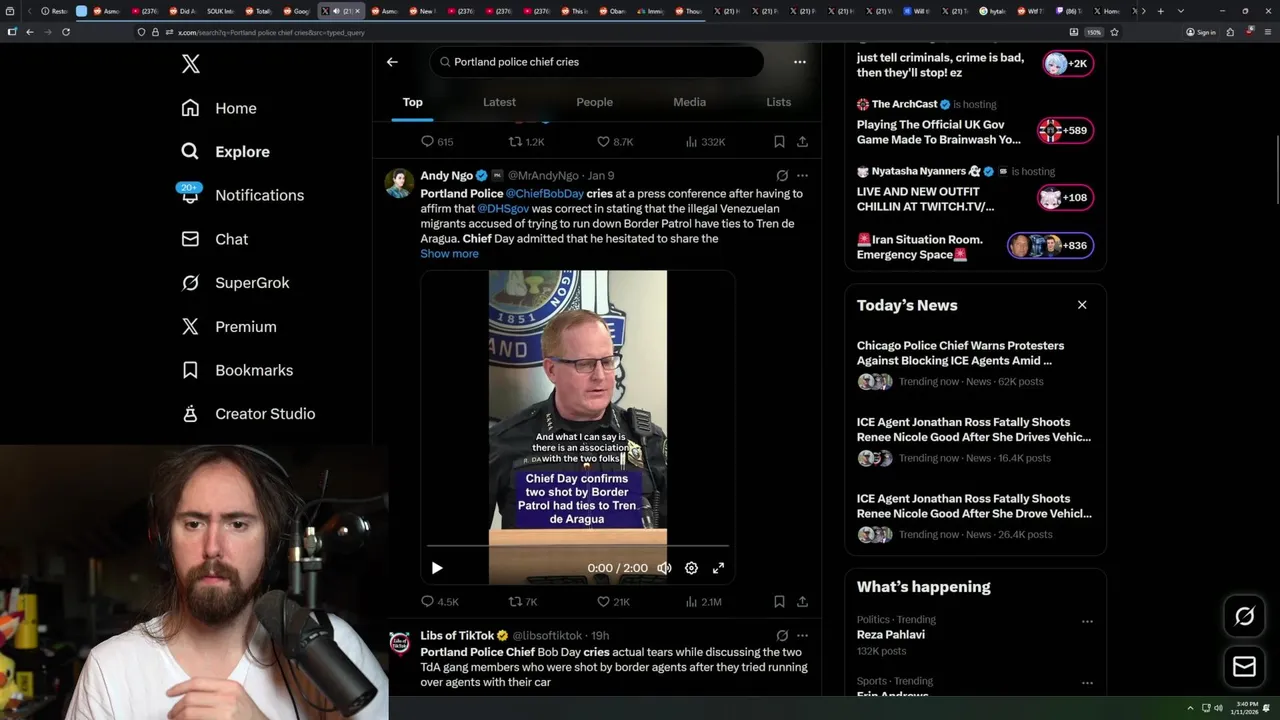Like Andy Ngo post with 21K likes
The width and height of the screenshot is (1280, 720).
[613, 602]
